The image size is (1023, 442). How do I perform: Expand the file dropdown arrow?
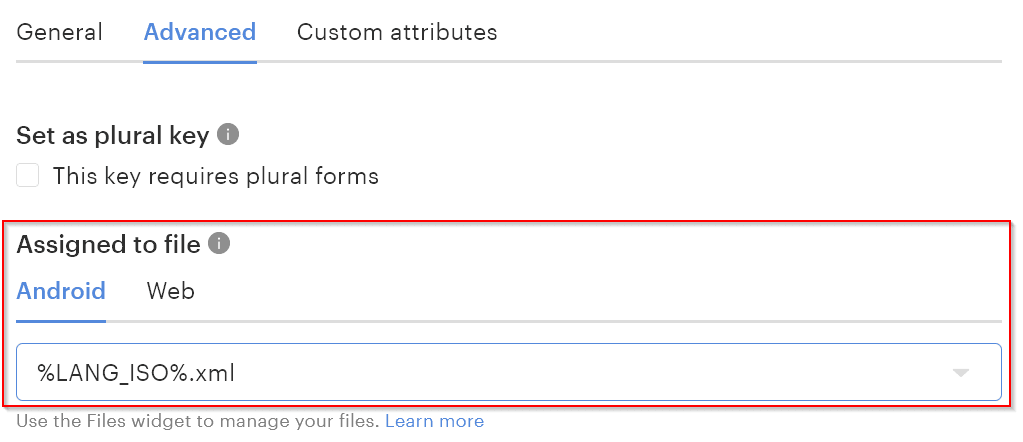coord(960,373)
